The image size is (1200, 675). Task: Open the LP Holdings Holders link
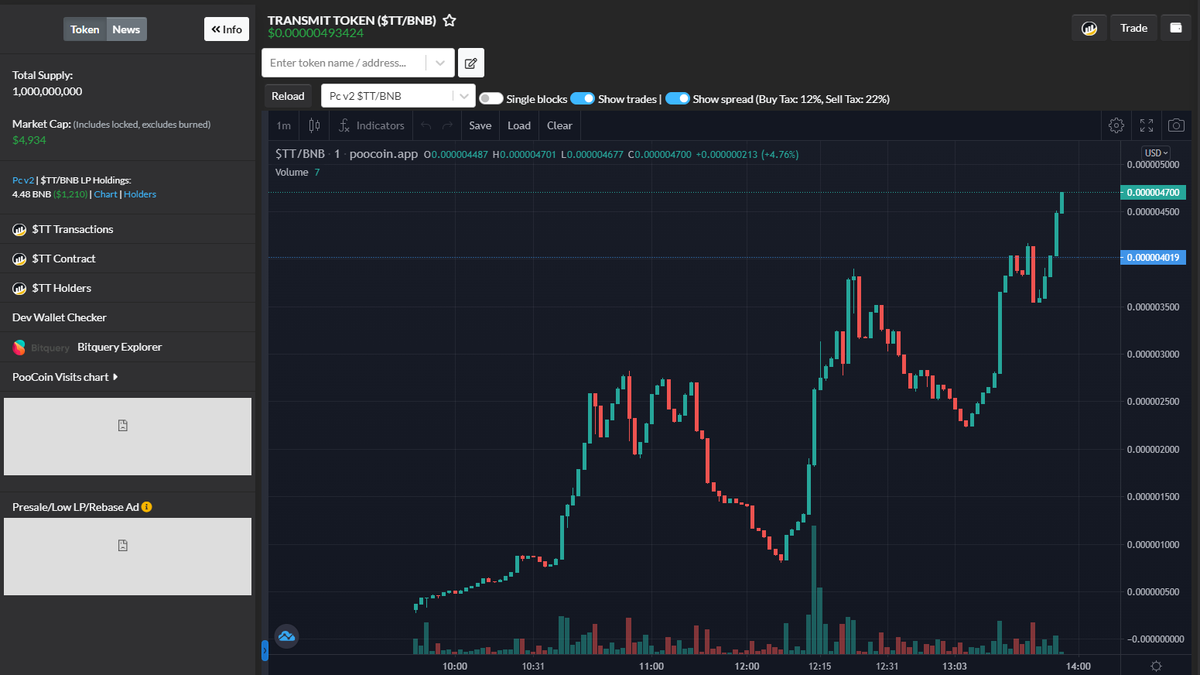140,194
